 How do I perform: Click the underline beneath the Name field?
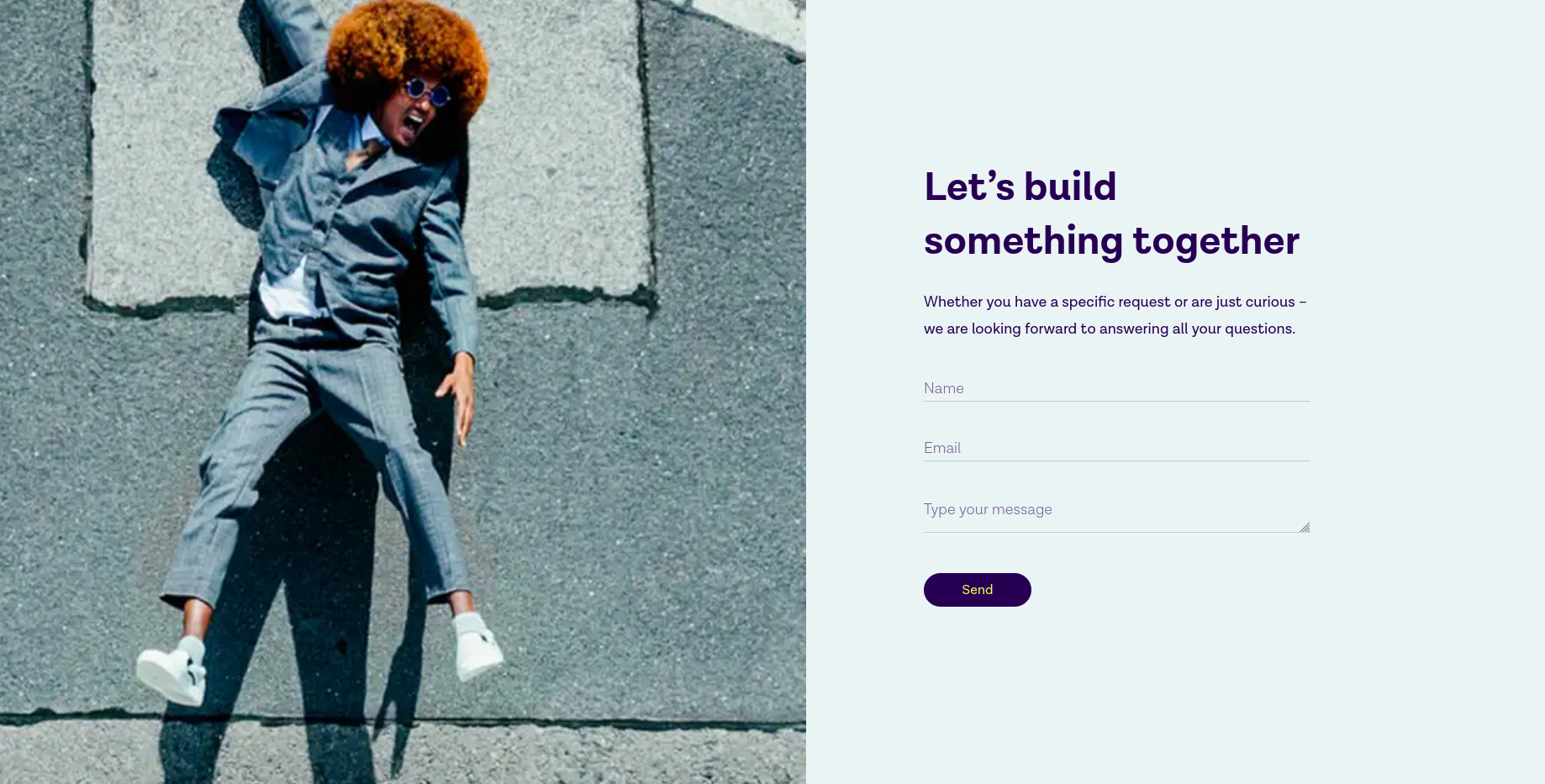(1116, 401)
